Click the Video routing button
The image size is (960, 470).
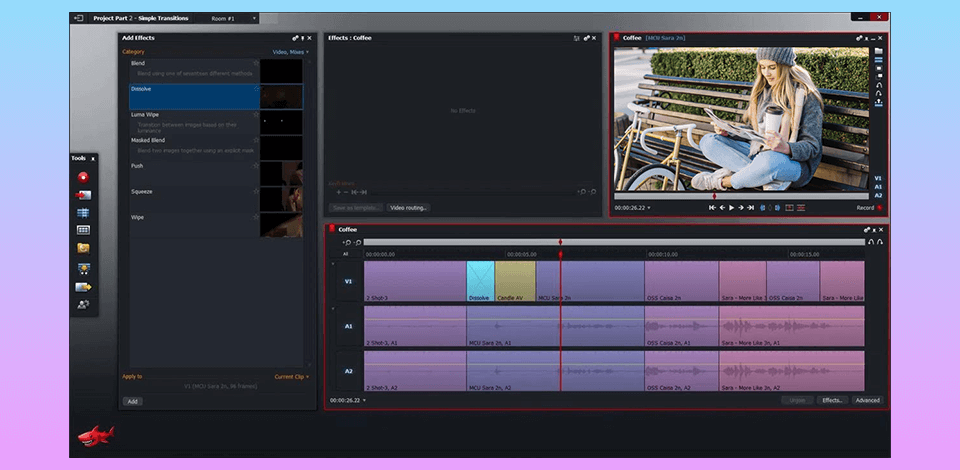(409, 208)
